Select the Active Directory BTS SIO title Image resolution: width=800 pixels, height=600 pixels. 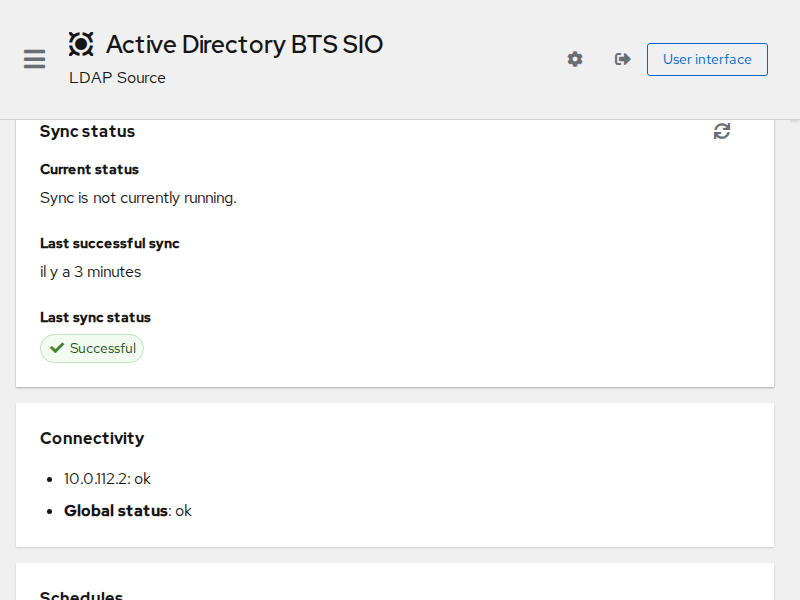pyautogui.click(x=244, y=44)
